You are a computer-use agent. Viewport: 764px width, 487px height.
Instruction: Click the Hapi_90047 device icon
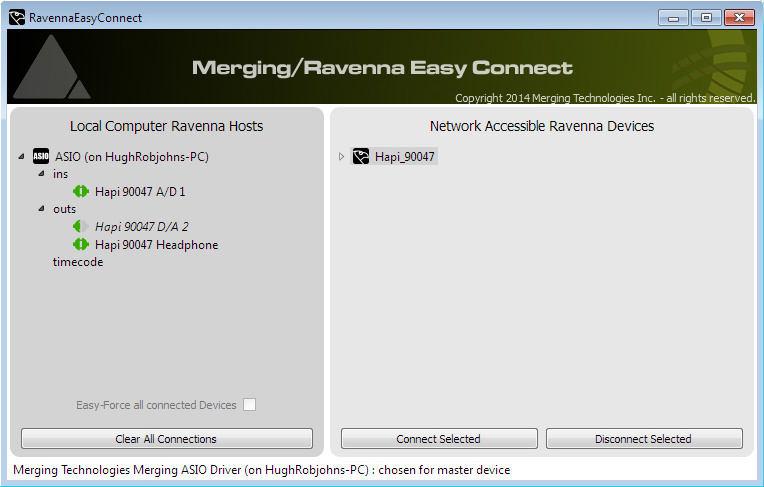click(x=361, y=156)
